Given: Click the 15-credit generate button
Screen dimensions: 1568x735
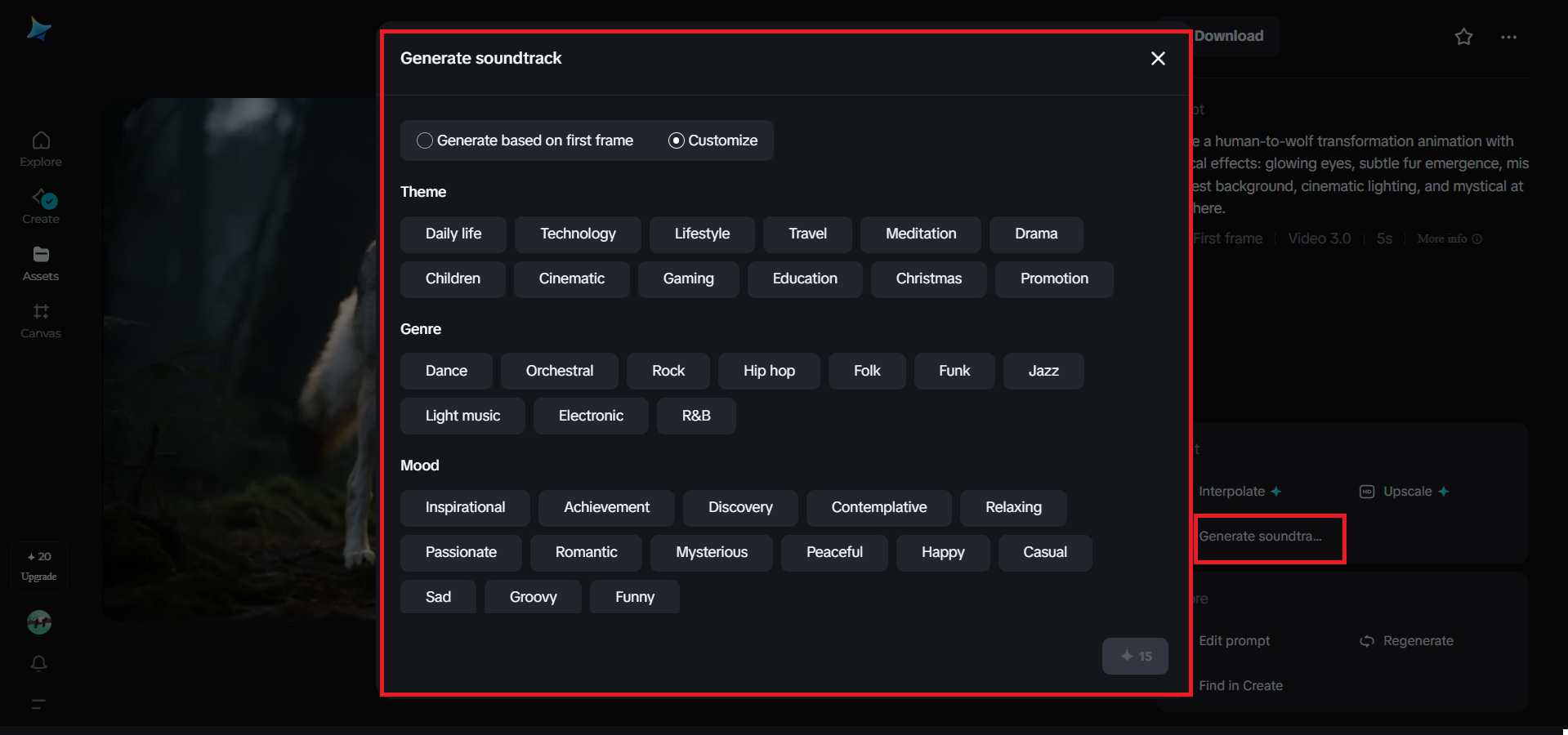Looking at the screenshot, I should 1135,656.
